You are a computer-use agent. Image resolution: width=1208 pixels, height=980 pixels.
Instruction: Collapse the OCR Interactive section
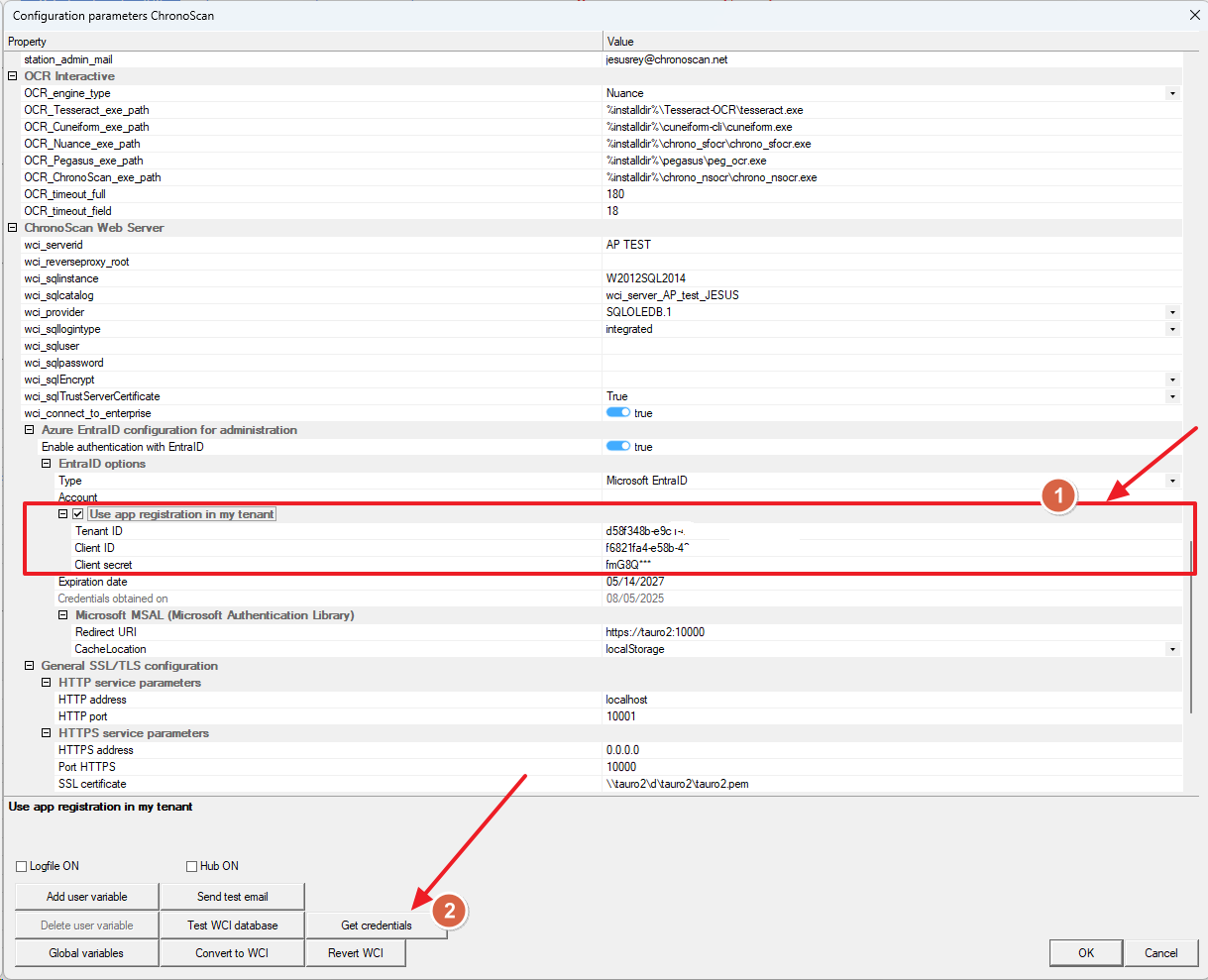pos(13,76)
